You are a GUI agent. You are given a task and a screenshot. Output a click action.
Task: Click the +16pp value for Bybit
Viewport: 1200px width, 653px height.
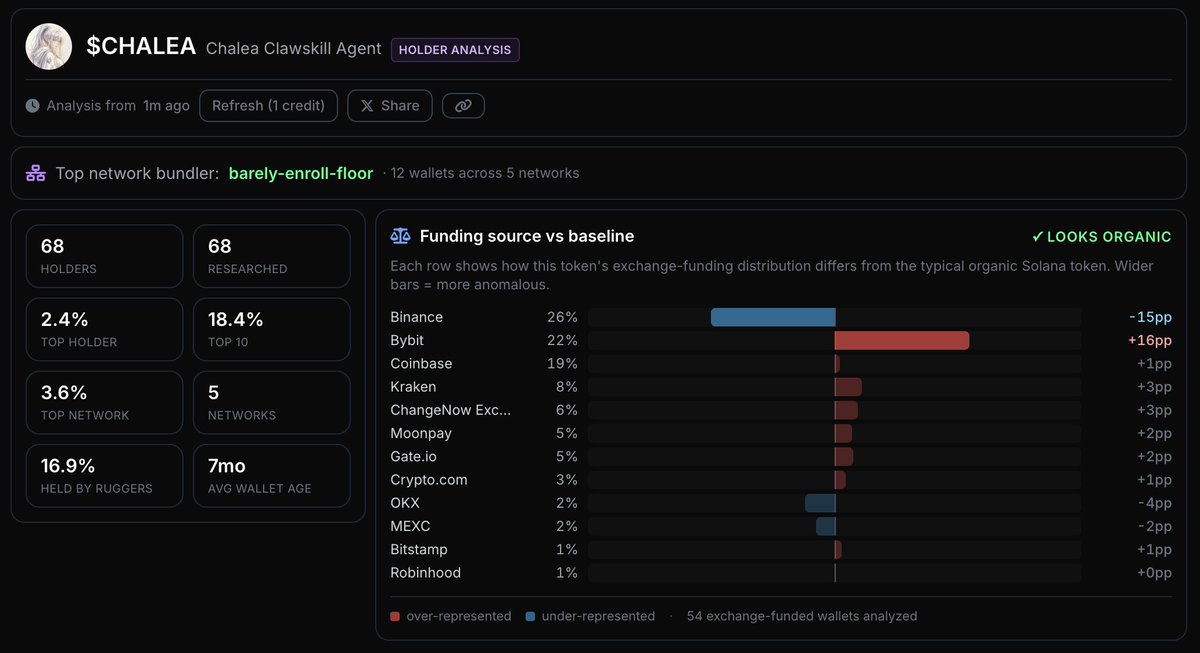point(1150,340)
